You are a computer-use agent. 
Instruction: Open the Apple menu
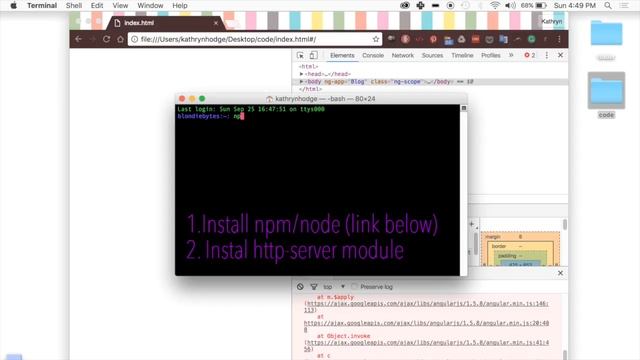[13, 6]
